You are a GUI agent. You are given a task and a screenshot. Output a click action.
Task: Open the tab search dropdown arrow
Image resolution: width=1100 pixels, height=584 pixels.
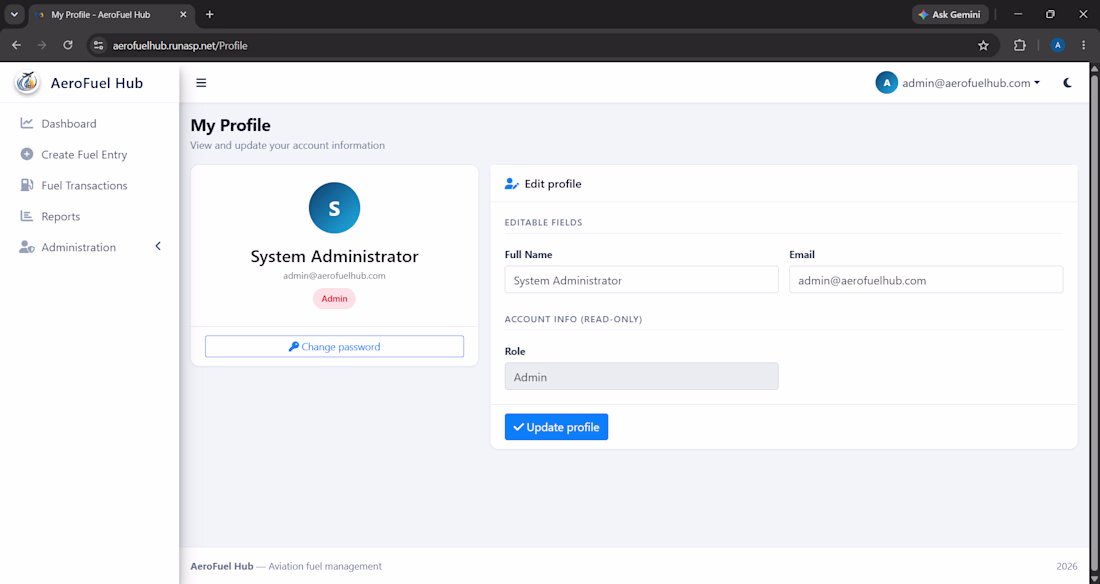tap(14, 14)
